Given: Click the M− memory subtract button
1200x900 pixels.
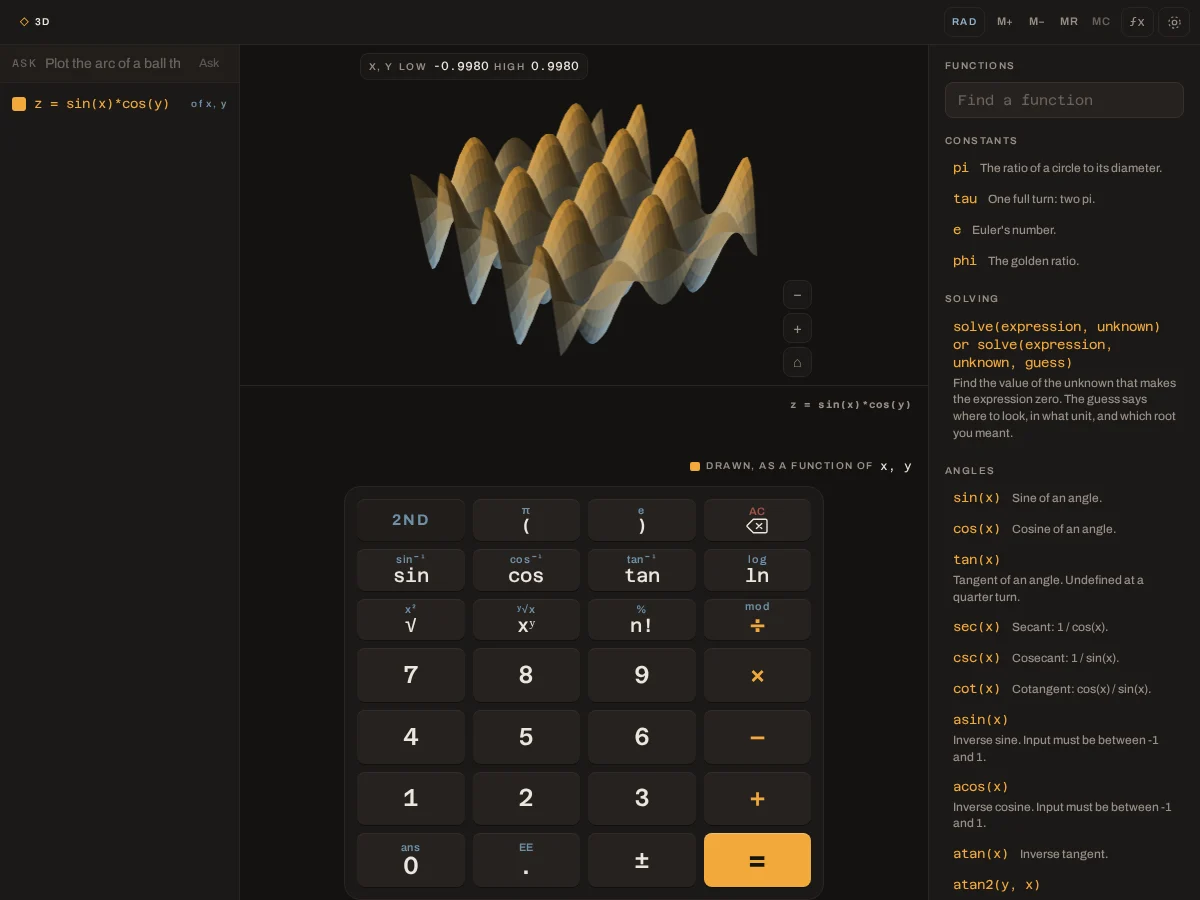Looking at the screenshot, I should click(1037, 22).
